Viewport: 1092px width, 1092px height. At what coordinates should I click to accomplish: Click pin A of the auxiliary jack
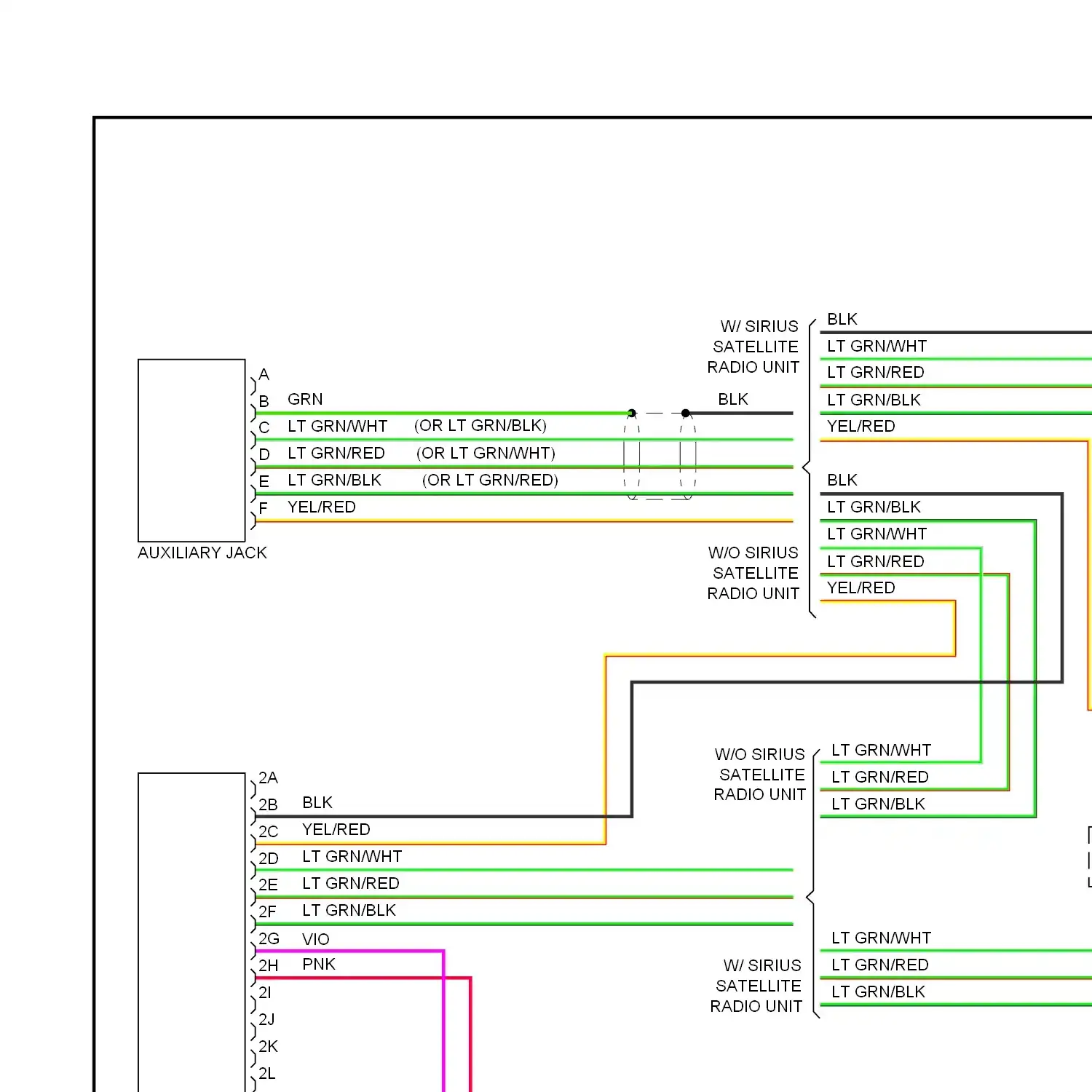264,375
